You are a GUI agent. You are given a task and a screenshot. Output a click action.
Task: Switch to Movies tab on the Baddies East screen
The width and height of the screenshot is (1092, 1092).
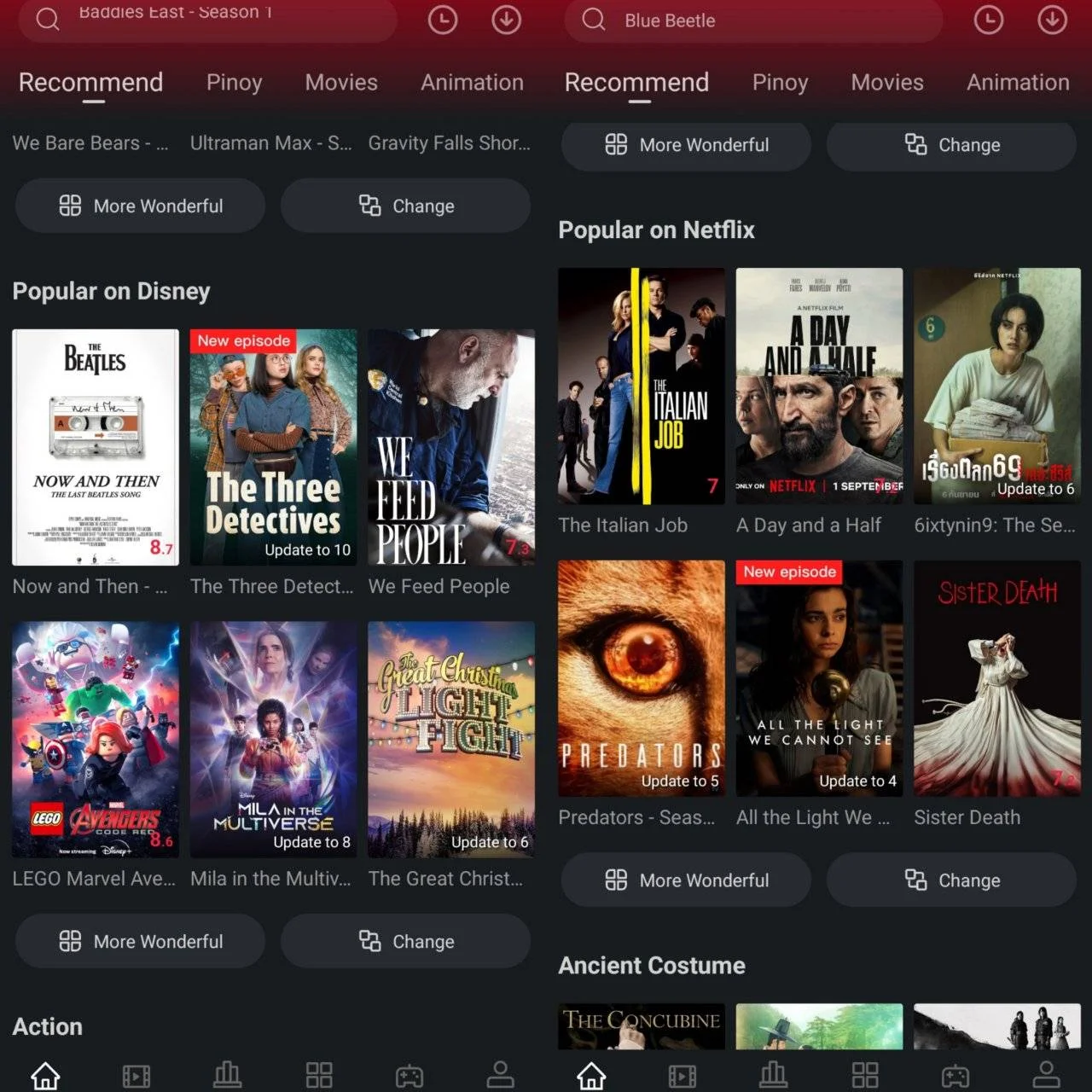click(341, 83)
